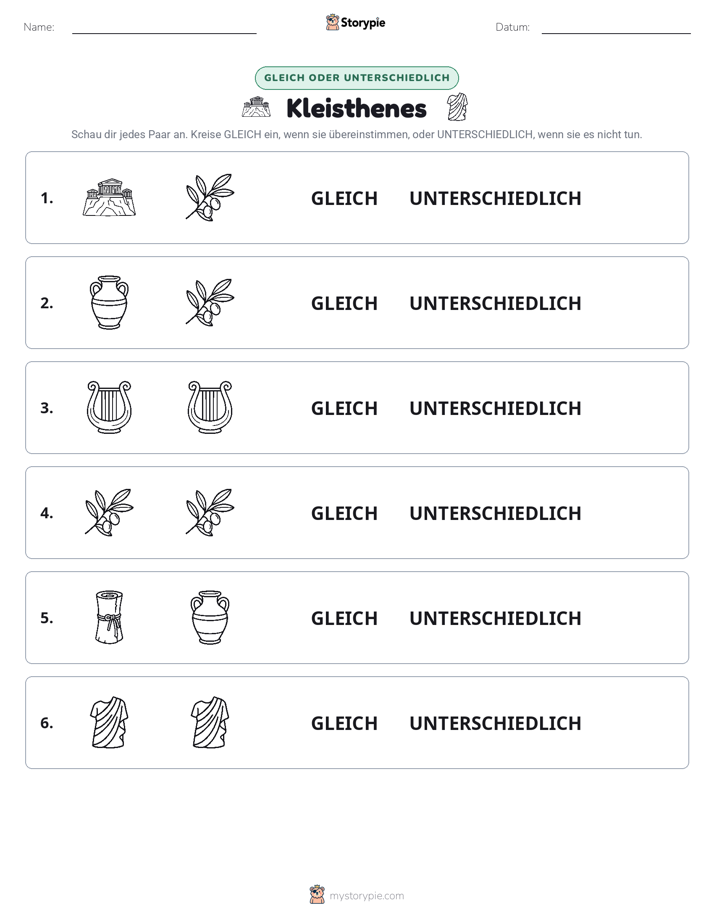
Task: Select UNTERSCHIEDLICH for pair 2
Action: click(x=495, y=303)
